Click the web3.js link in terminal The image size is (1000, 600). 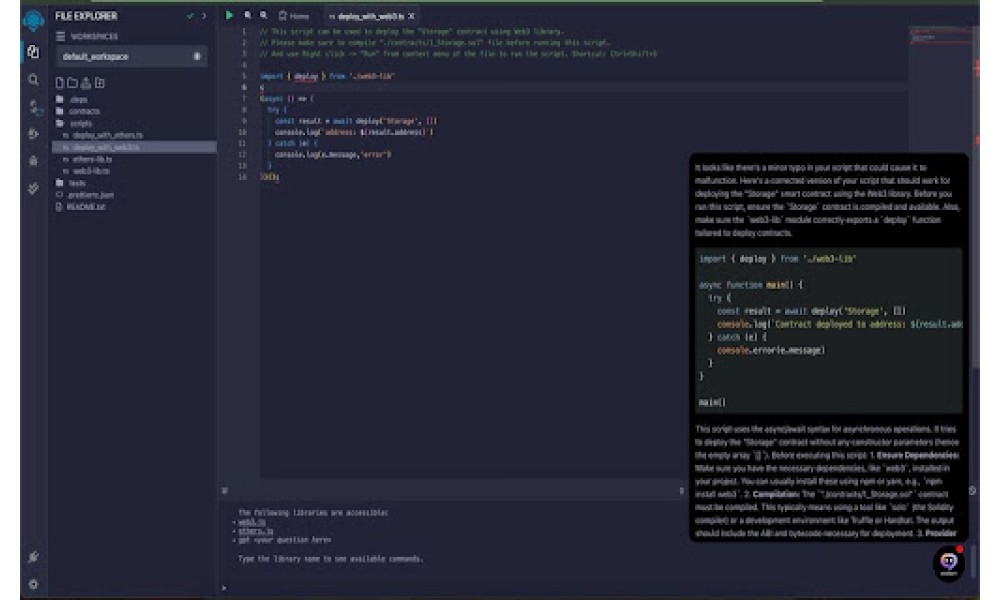(x=251, y=522)
